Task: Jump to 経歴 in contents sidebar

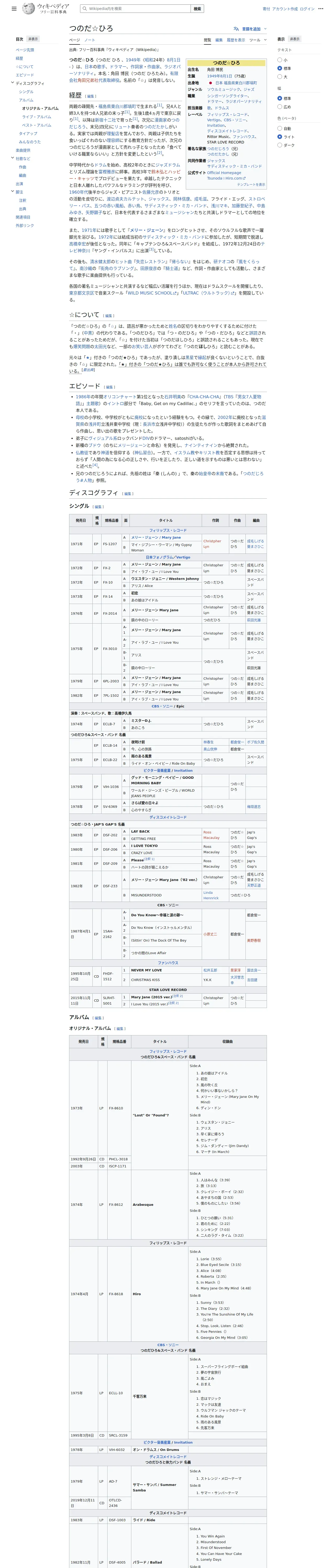Action: pos(20,59)
